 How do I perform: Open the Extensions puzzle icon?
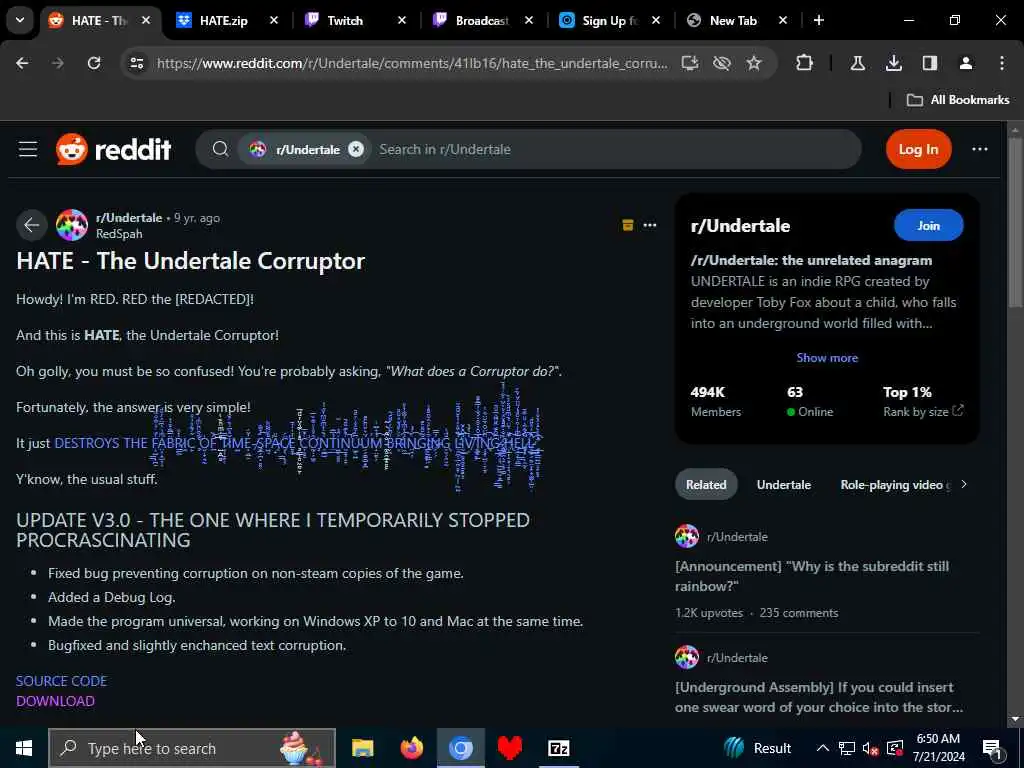805,63
